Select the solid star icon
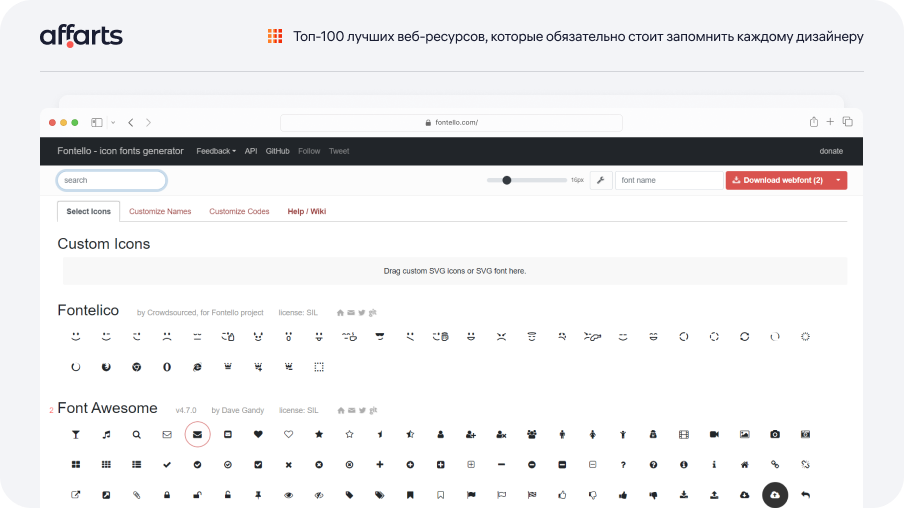 tap(319, 435)
